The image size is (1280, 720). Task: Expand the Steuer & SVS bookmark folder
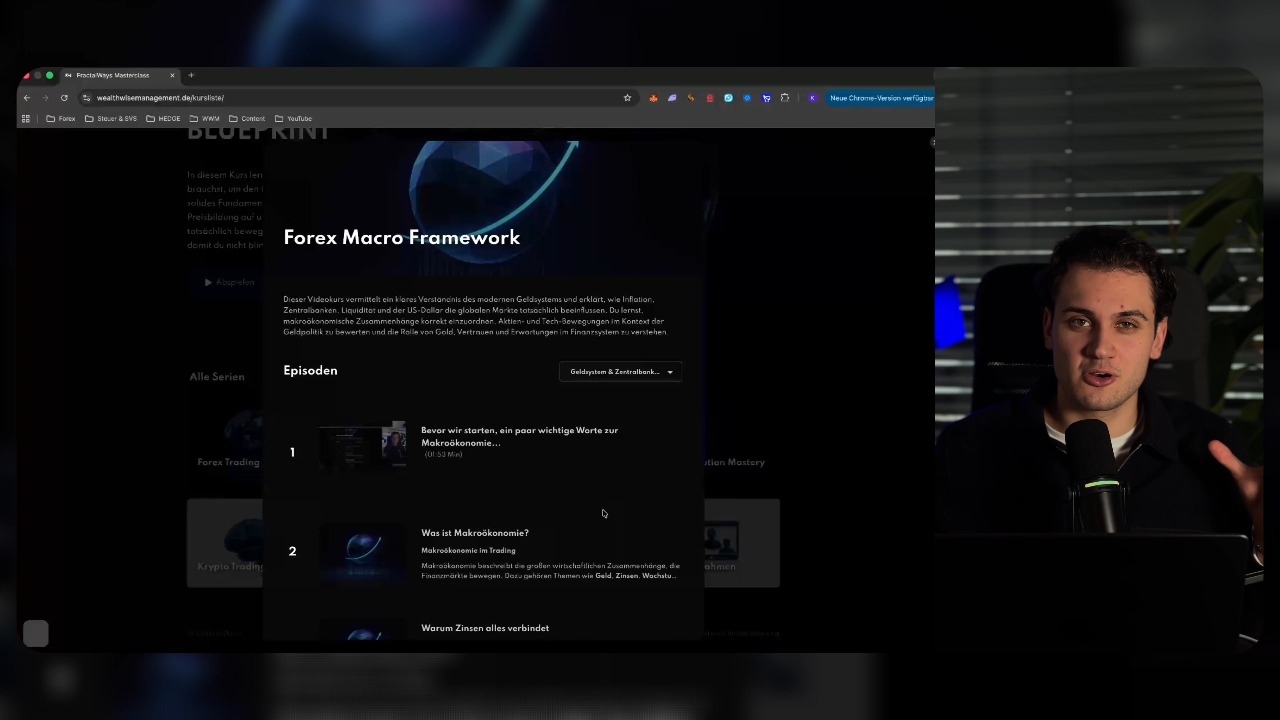[111, 119]
